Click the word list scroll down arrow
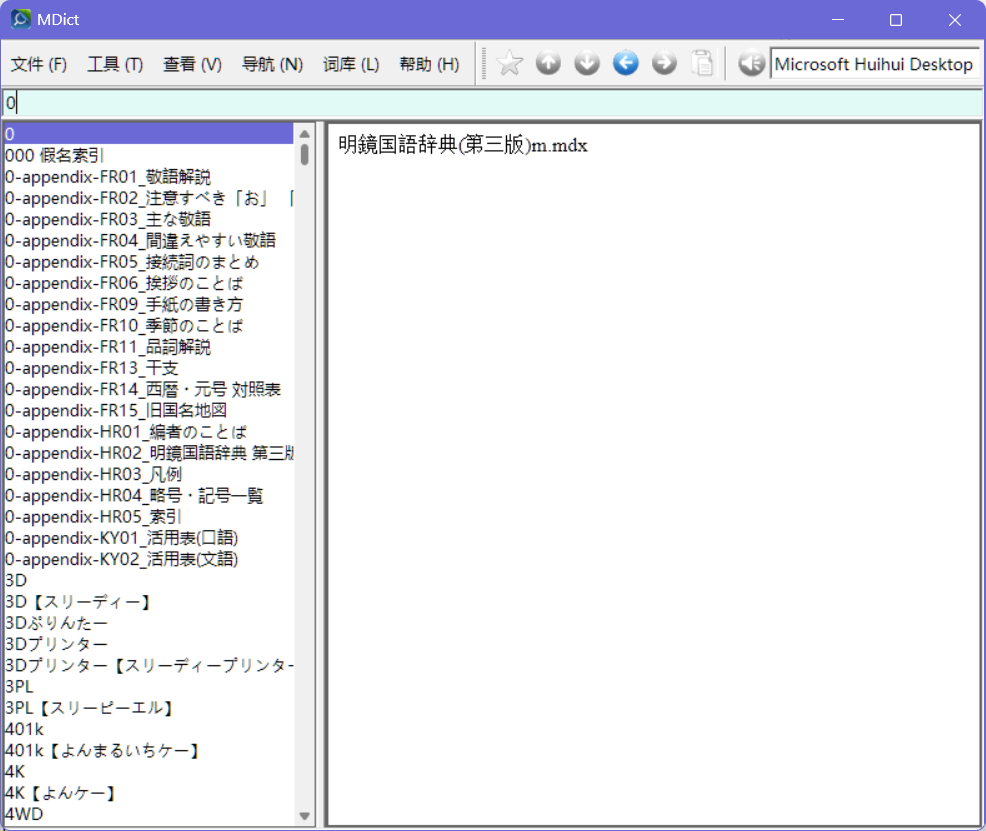 (304, 816)
